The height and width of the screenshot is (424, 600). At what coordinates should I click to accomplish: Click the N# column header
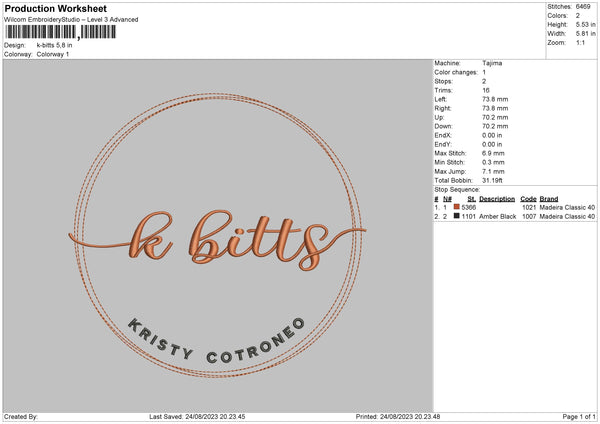(x=447, y=198)
